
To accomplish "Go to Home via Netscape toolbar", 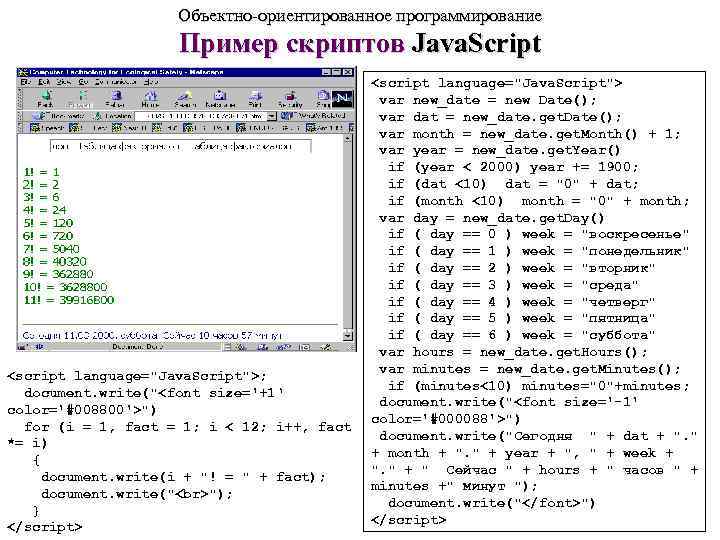I will click(x=150, y=98).
